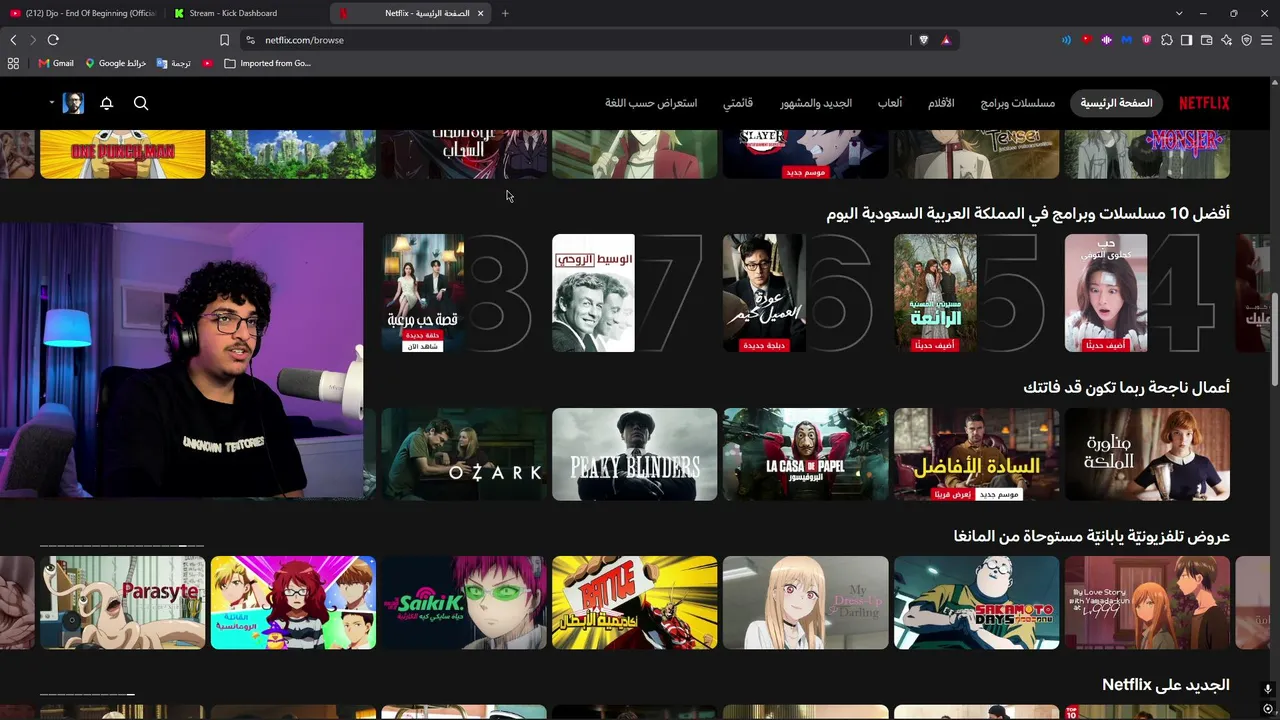This screenshot has height=720, width=1280.
Task: Open a new browser tab
Action: coord(505,13)
